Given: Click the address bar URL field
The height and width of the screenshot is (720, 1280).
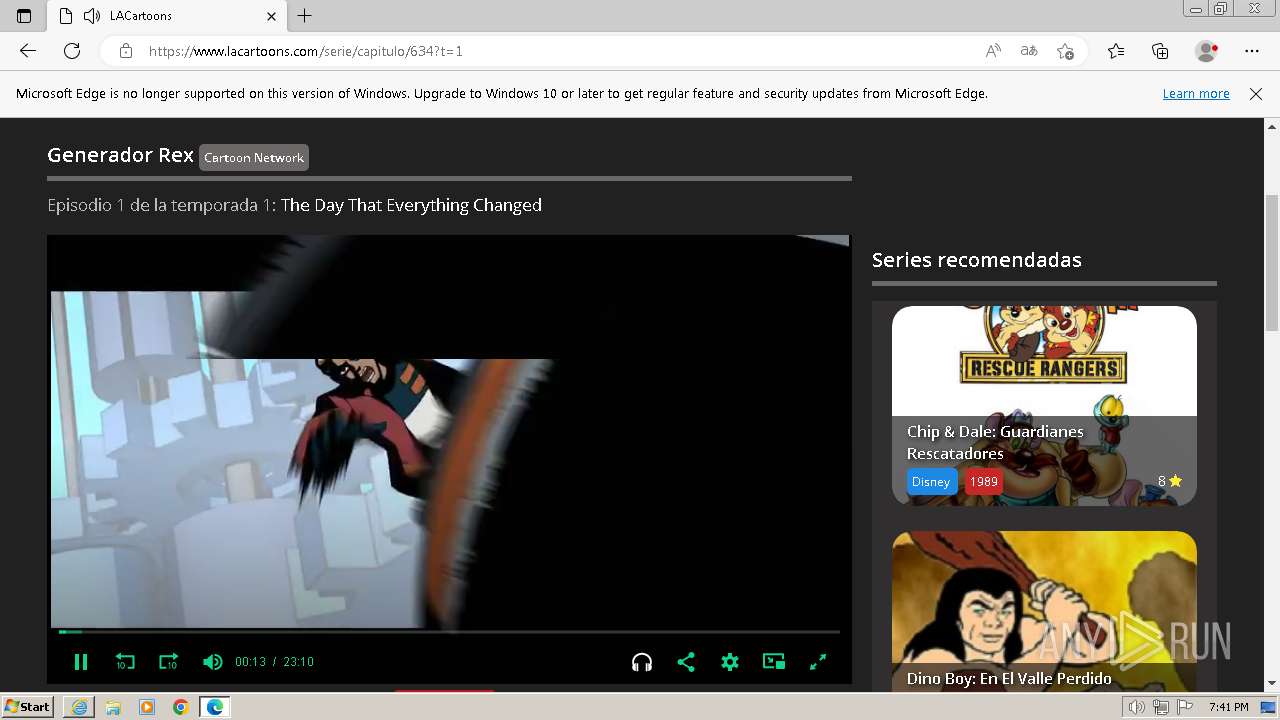Looking at the screenshot, I should point(560,51).
